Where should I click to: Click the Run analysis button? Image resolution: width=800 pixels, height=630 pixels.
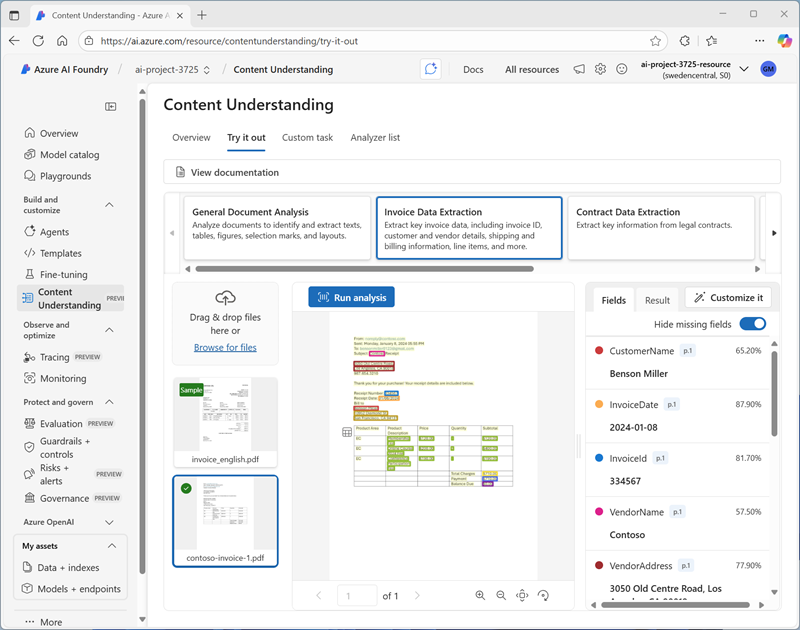coord(351,297)
